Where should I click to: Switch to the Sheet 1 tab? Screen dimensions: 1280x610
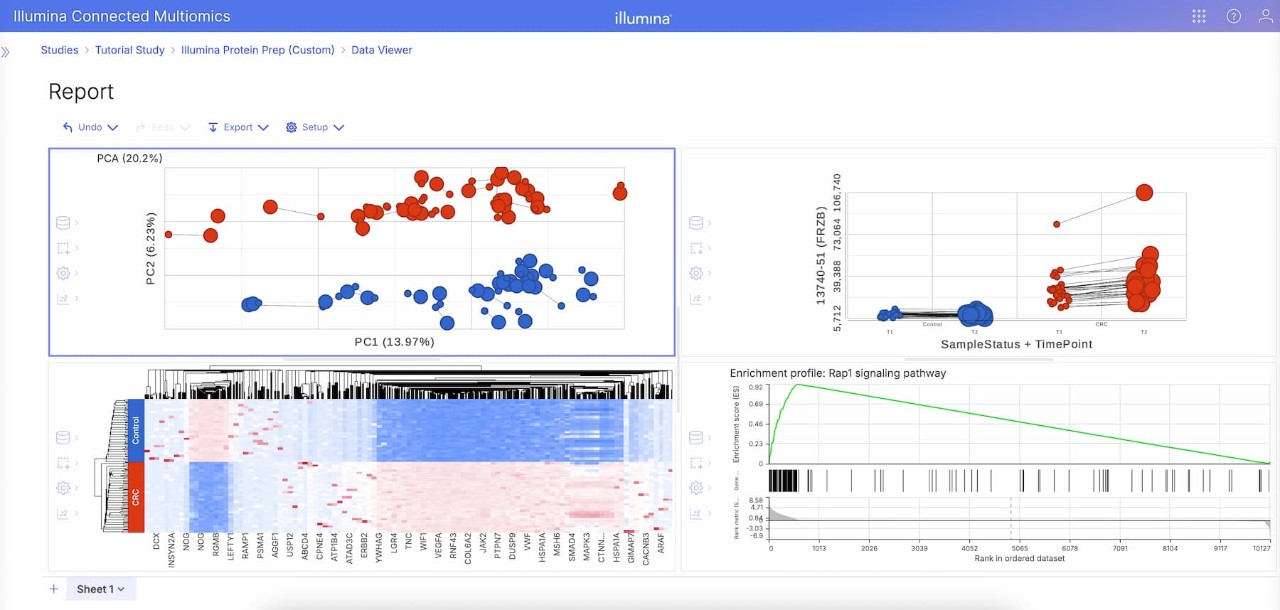point(95,589)
